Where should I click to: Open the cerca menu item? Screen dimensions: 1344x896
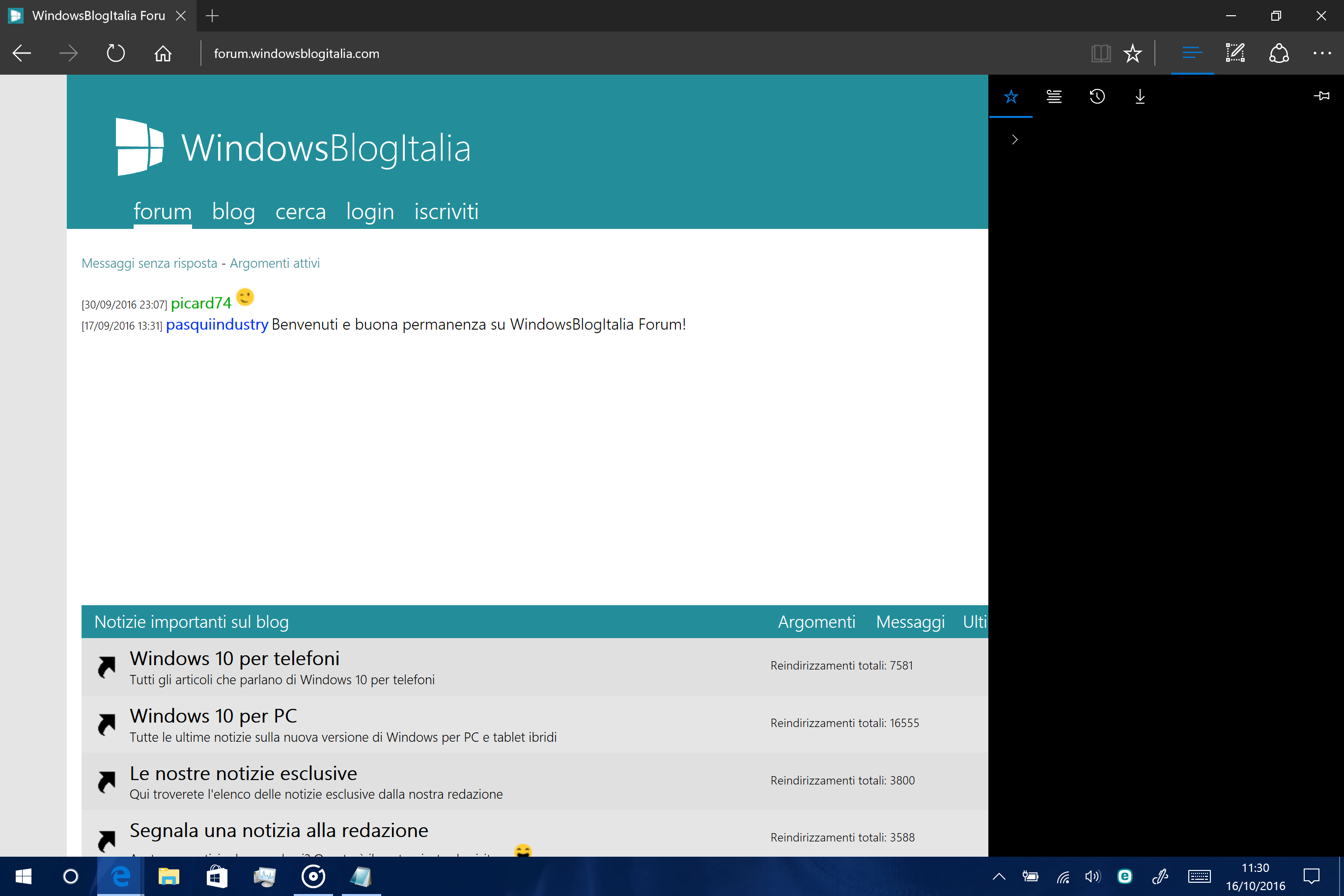coord(301,211)
